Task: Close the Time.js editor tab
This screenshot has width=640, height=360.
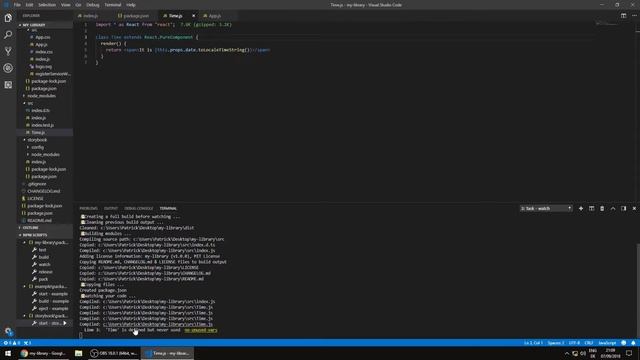Action: pos(193,16)
